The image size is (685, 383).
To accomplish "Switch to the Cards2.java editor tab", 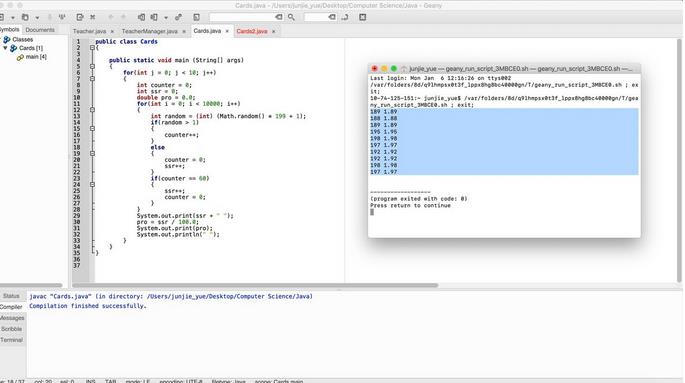I will point(252,31).
